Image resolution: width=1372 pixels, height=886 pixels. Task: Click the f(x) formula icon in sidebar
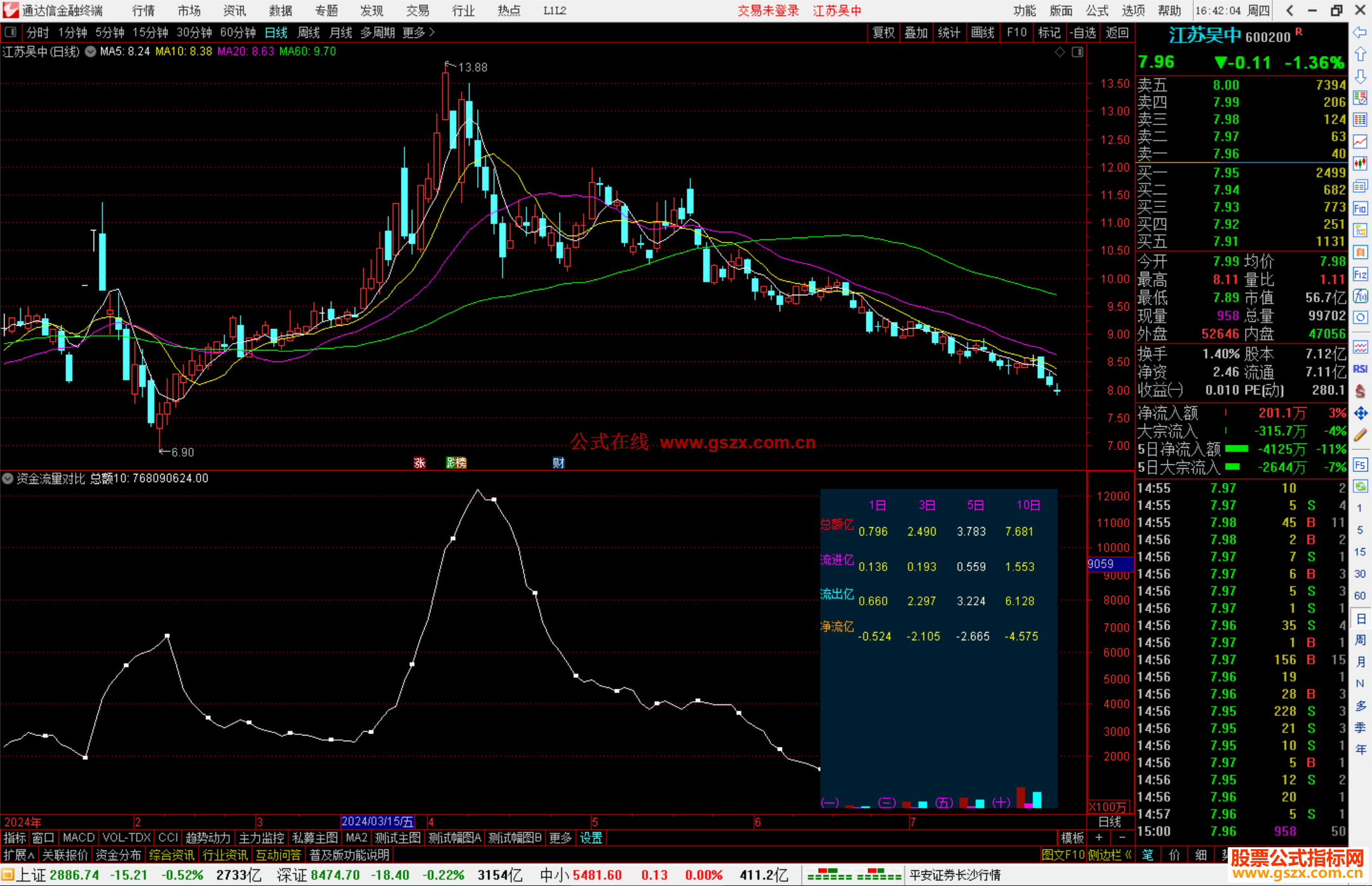tap(1360, 296)
